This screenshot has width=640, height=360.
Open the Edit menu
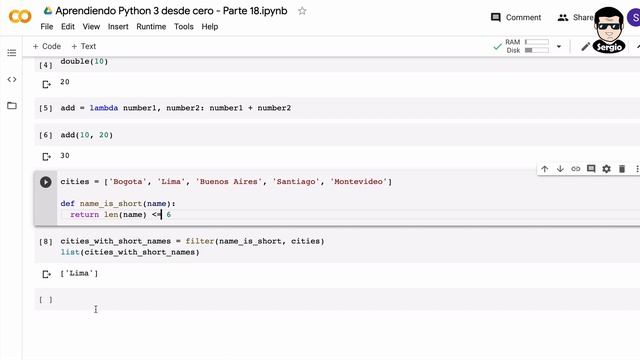pyautogui.click(x=68, y=27)
